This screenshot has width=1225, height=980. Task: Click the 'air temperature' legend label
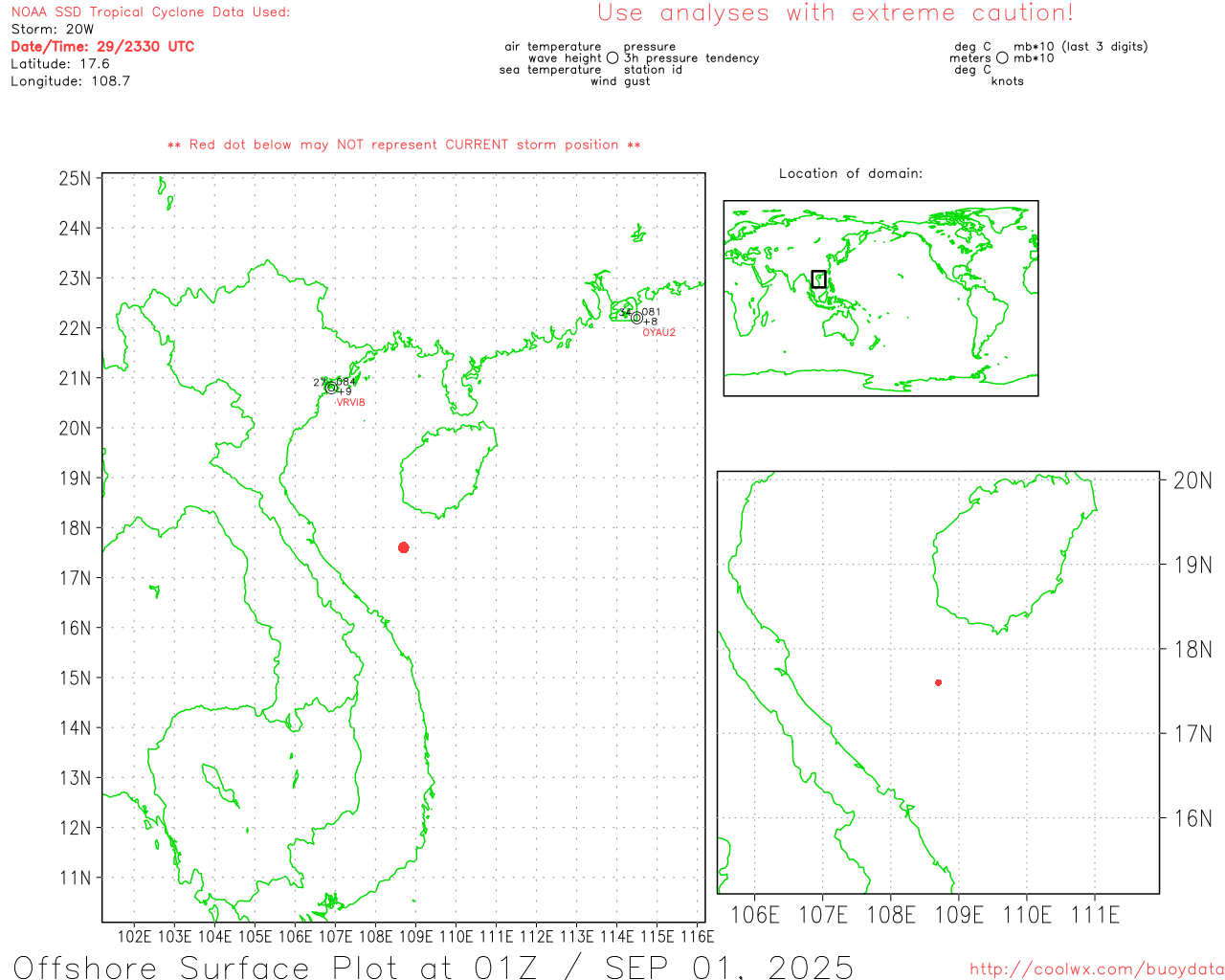pos(553,47)
